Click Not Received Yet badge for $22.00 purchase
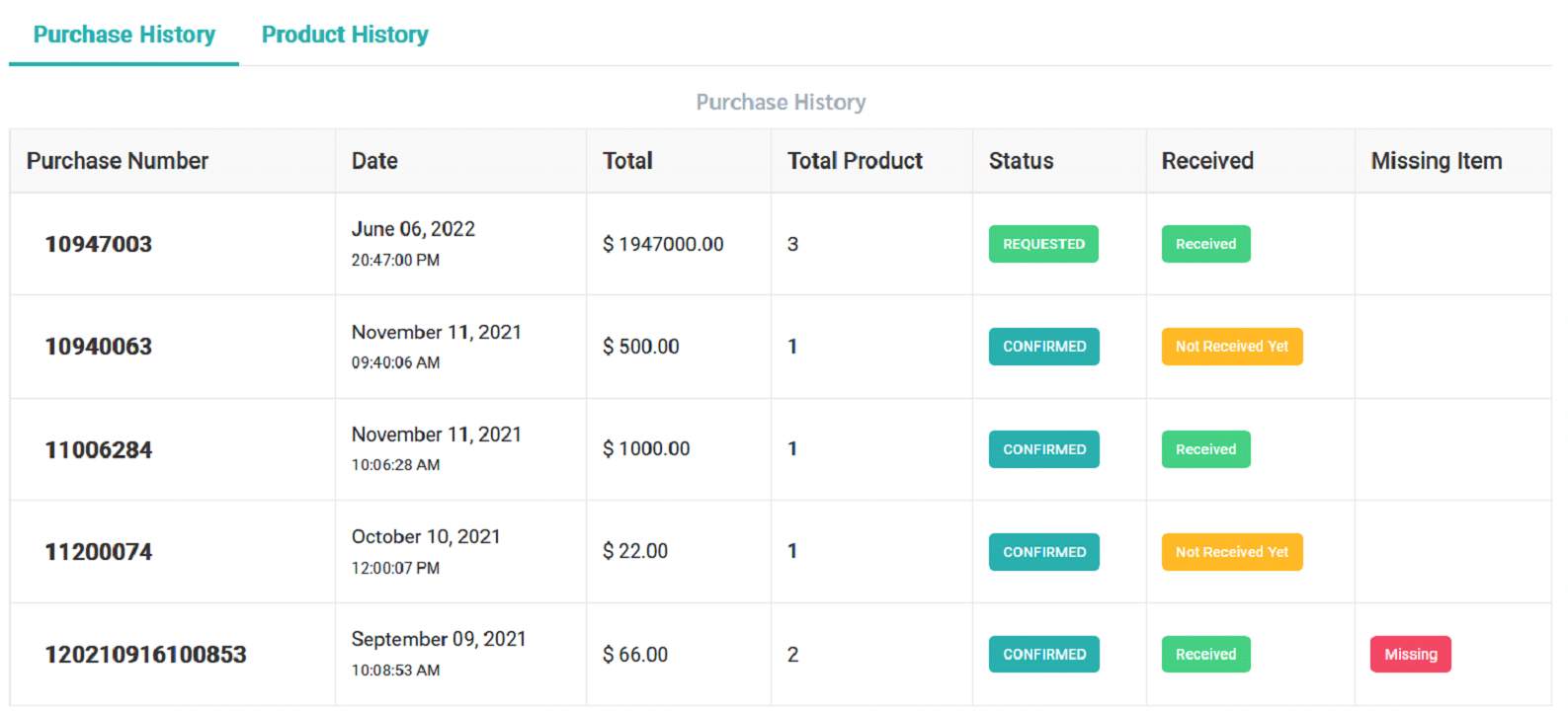 (1231, 552)
